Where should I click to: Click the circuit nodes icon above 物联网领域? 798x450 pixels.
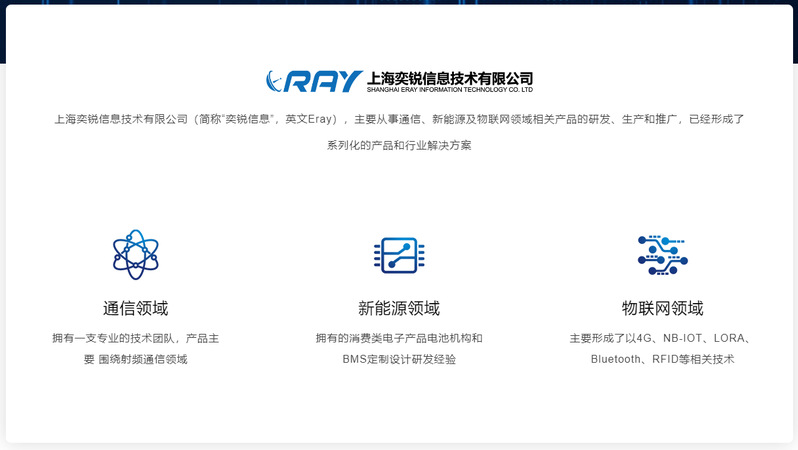tap(663, 255)
